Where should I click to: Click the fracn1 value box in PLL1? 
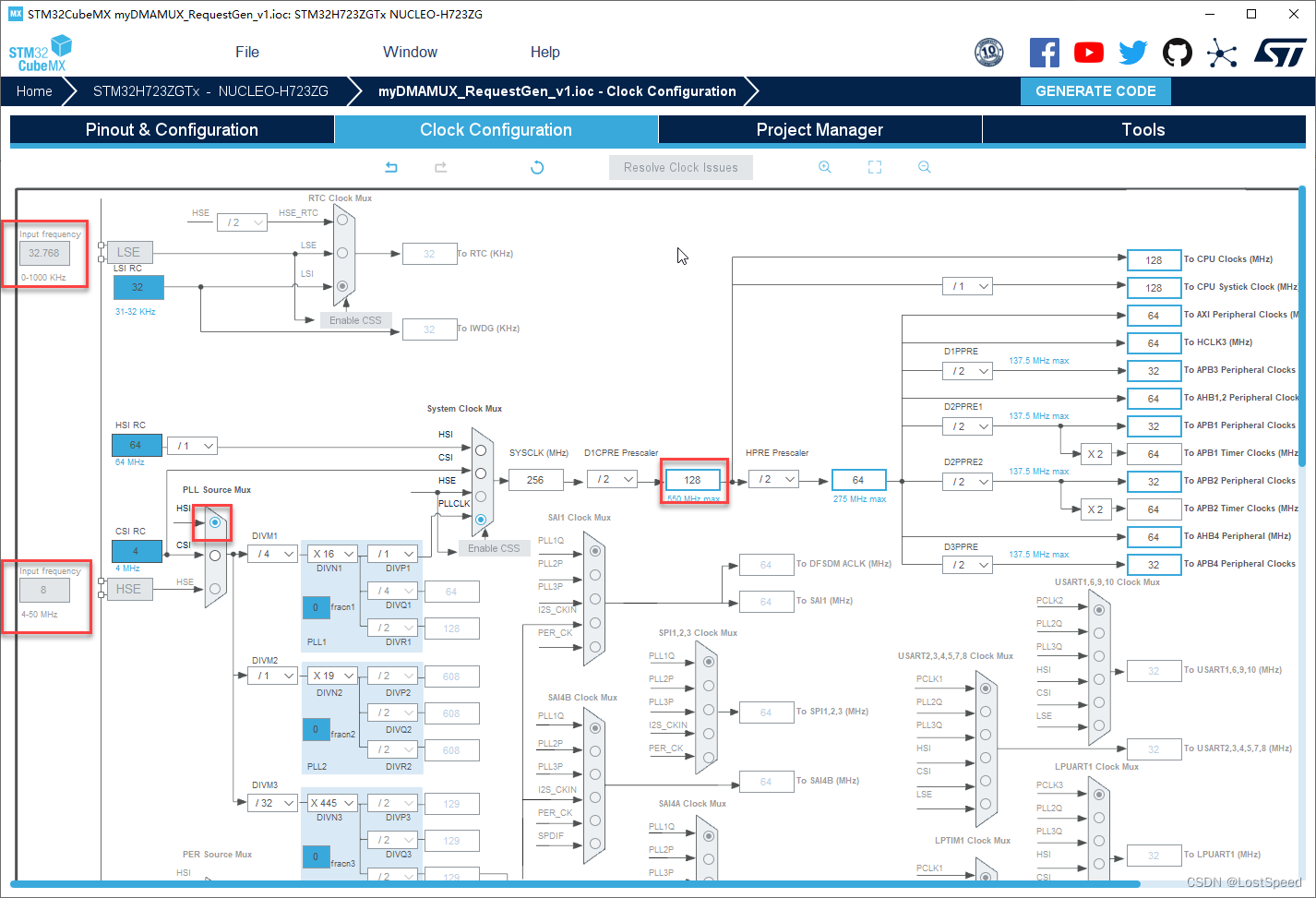[x=316, y=607]
